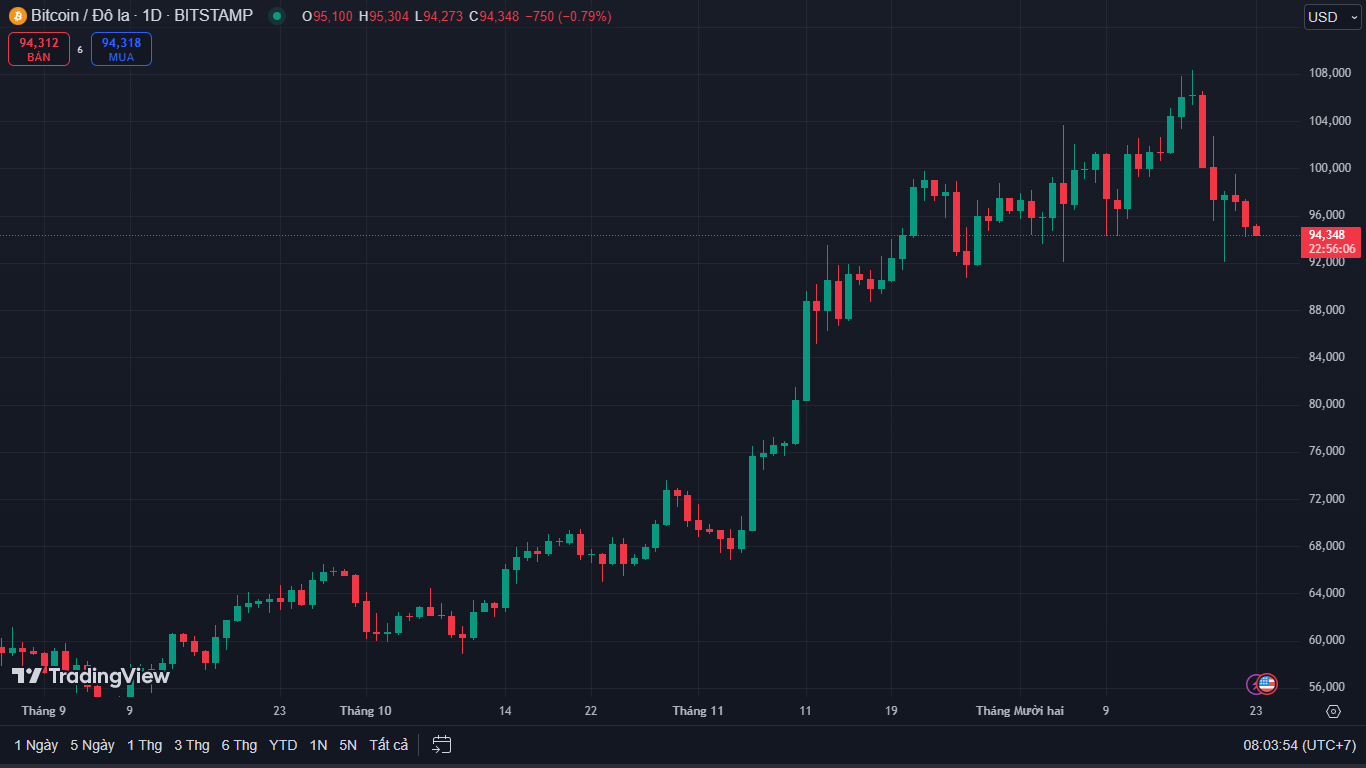
Task: Click the Bitcoin symbol logo icon
Action: (x=17, y=16)
